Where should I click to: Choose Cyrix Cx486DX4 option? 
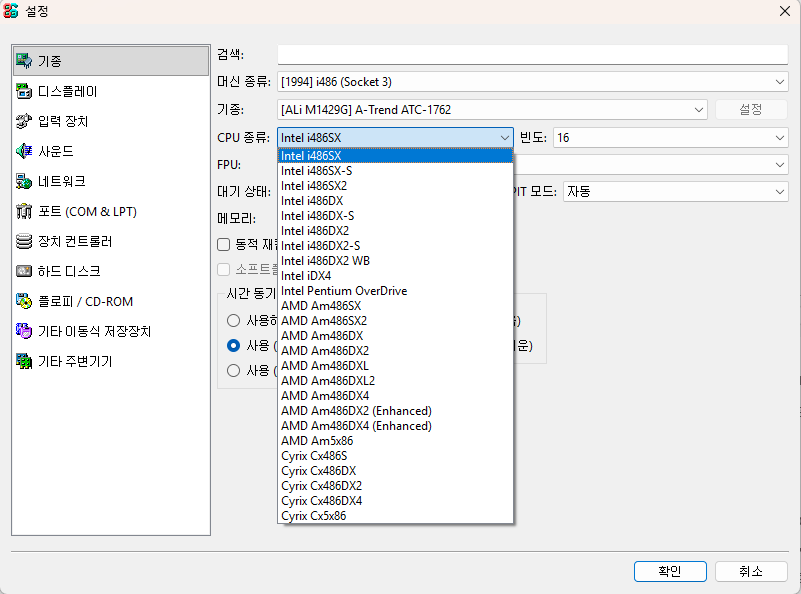(x=395, y=501)
